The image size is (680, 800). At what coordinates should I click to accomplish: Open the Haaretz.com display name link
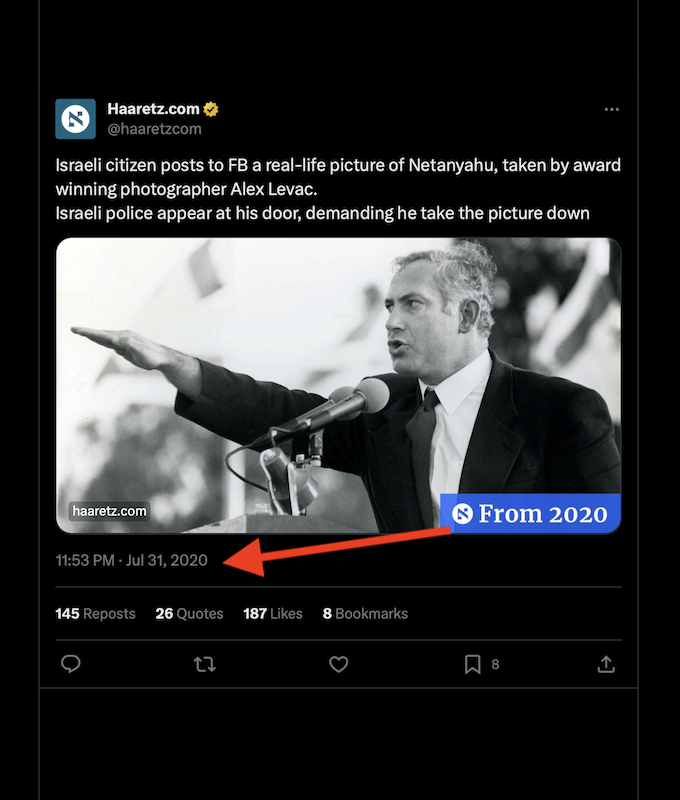pyautogui.click(x=153, y=109)
